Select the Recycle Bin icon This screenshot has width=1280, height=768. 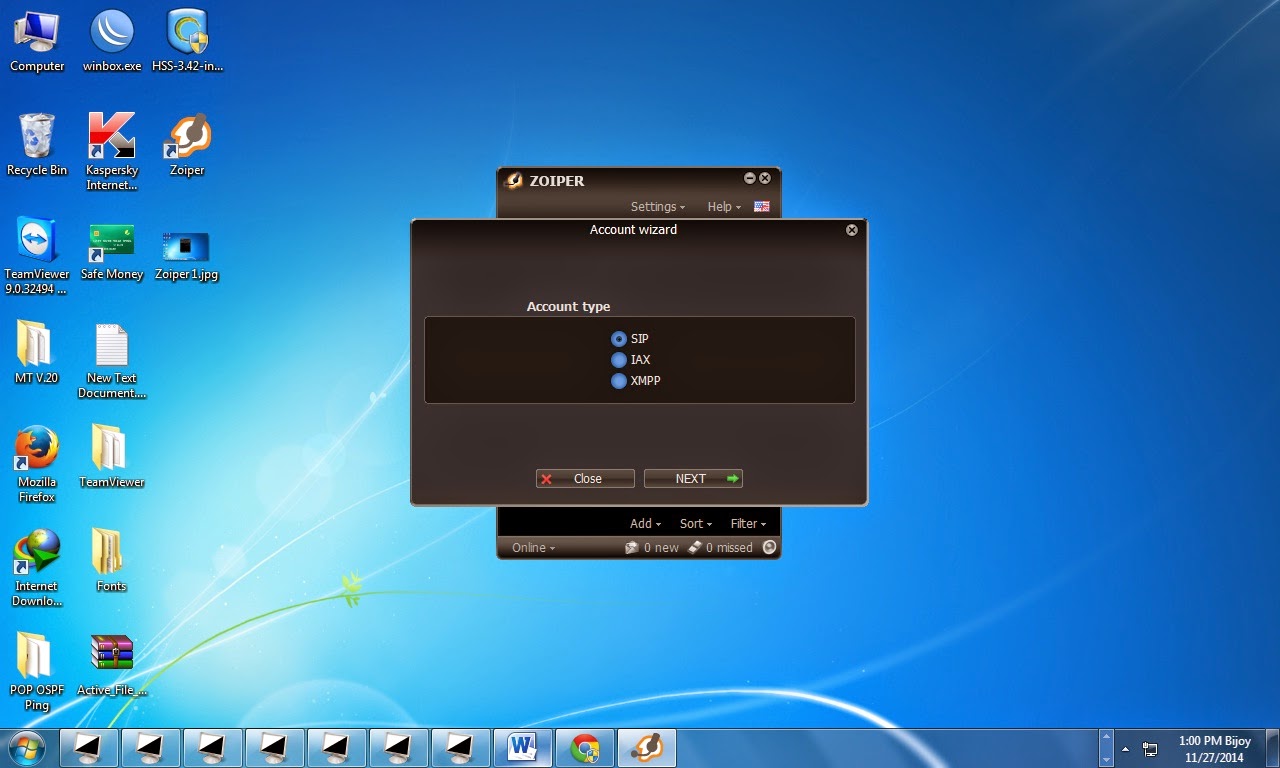point(37,145)
